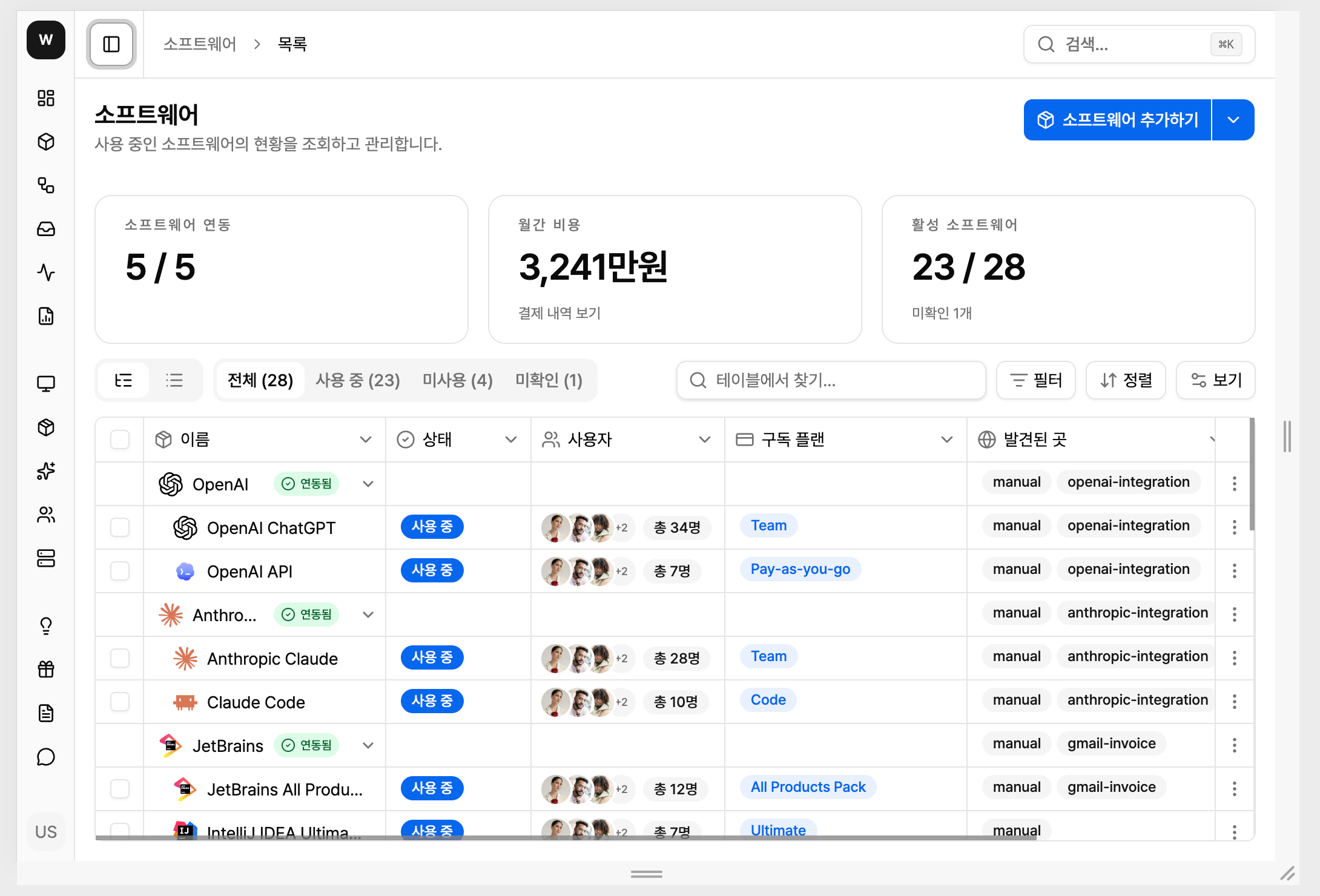Open row menu for JetBrains All Products
Screen dimensions: 1320x896
pyautogui.click(x=1234, y=789)
